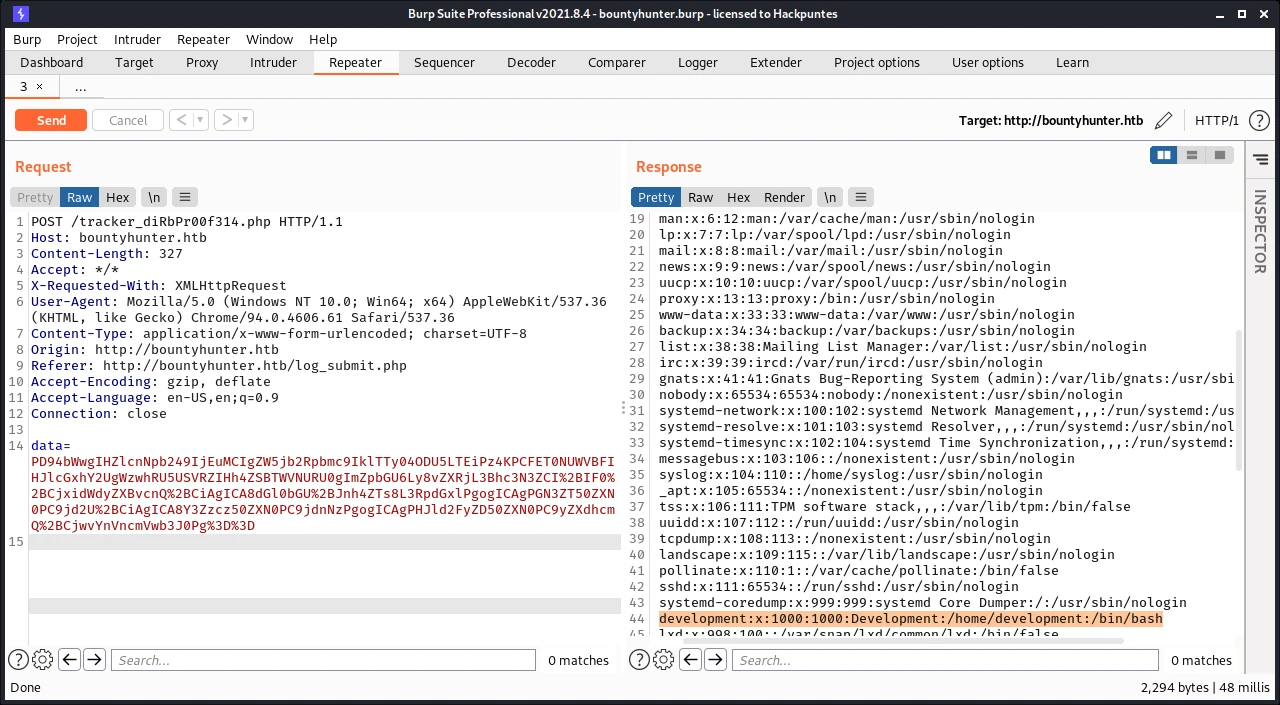Open settings gear under Request panel

pos(42,660)
